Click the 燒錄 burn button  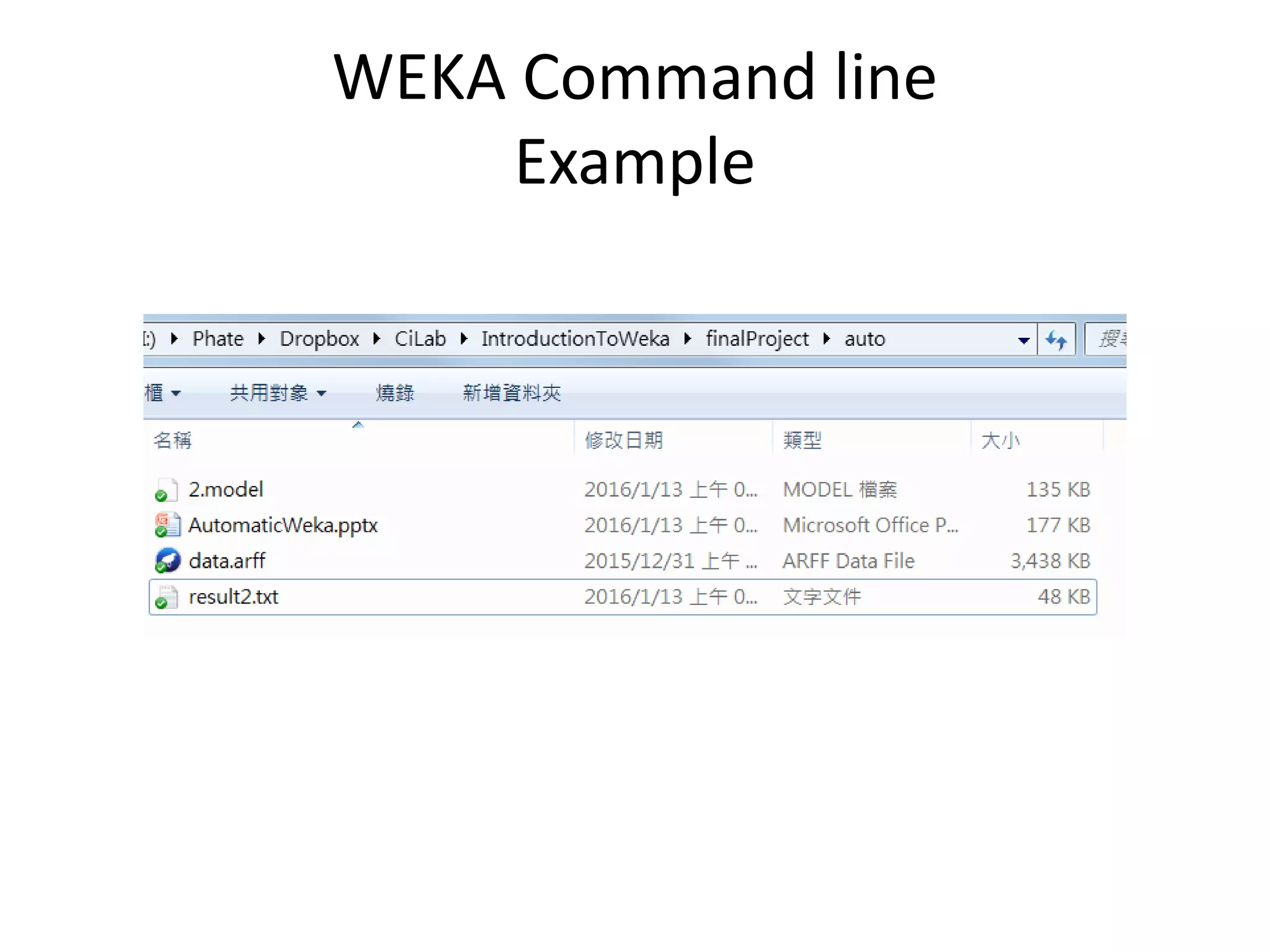coord(395,393)
